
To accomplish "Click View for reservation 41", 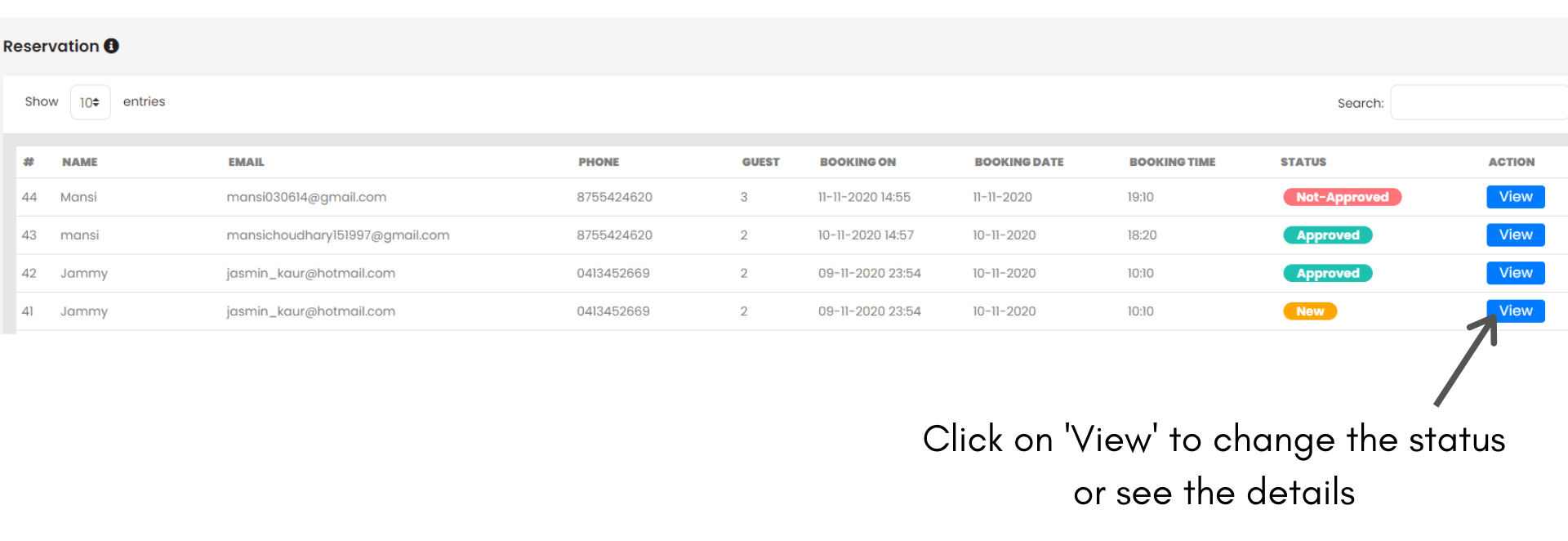I will (1515, 311).
